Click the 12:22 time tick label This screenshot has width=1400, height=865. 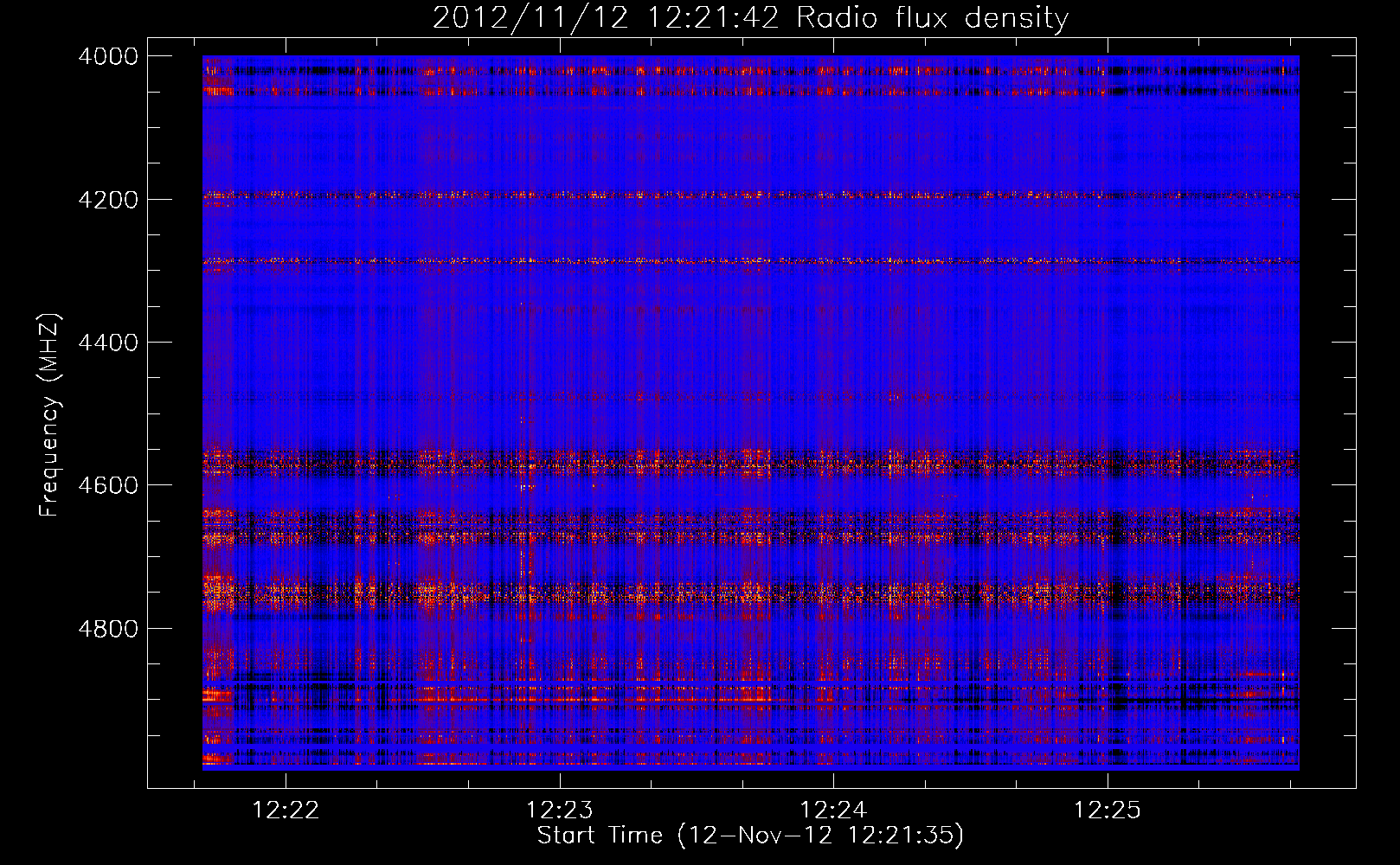286,811
